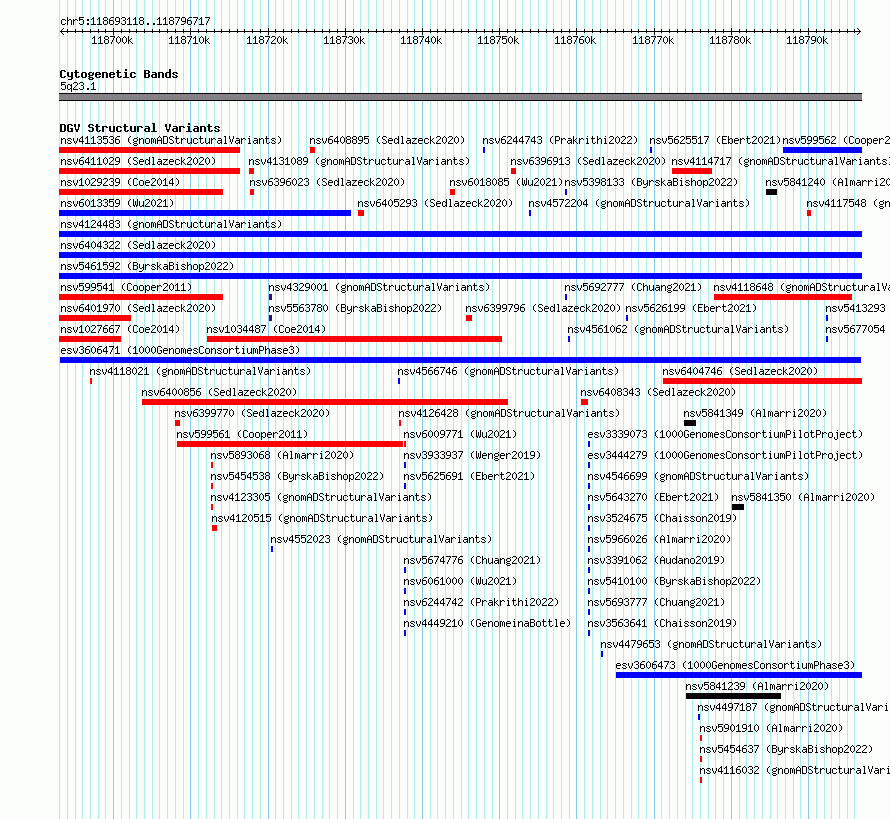Click the blue bar under nsv6404322
Viewport: 890px width, 819px height.
pyautogui.click(x=460, y=255)
